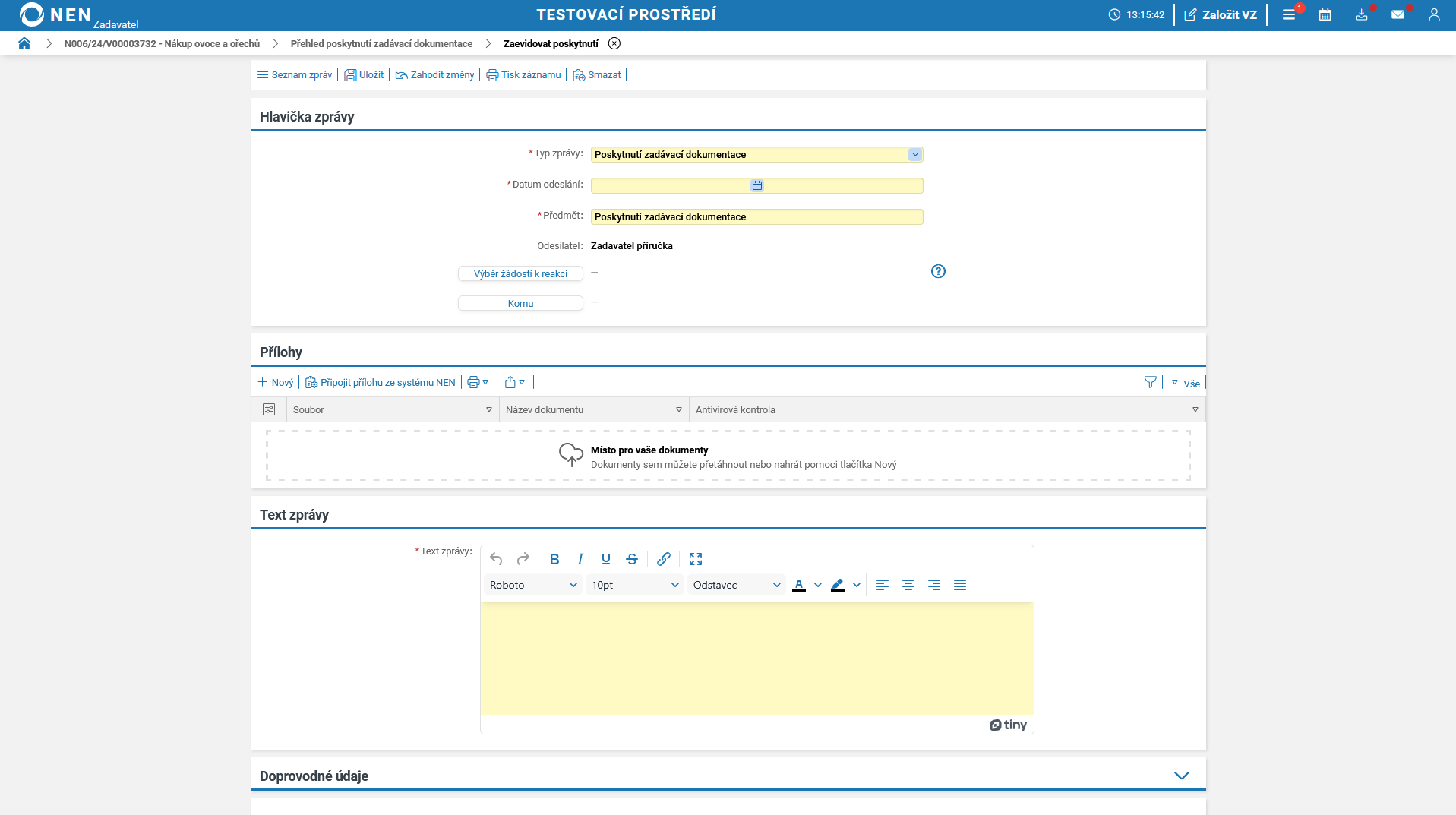Click the Komu button
Viewport: 1456px width, 815px height.
pyautogui.click(x=520, y=304)
